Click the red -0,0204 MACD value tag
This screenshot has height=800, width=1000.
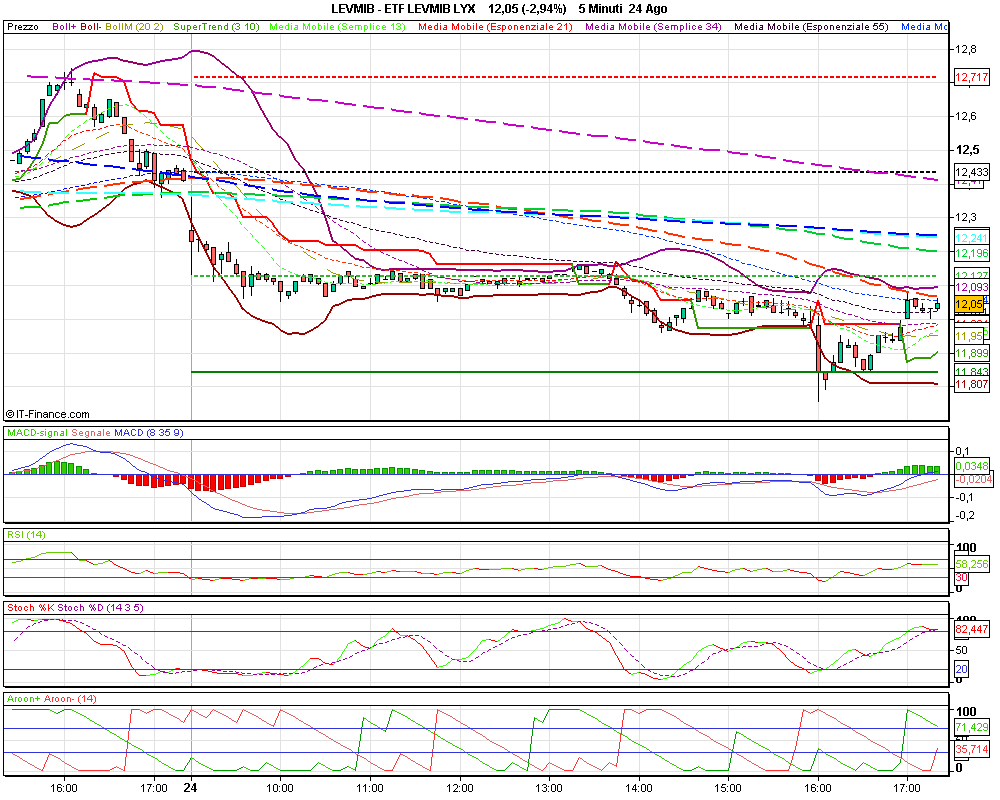973,479
